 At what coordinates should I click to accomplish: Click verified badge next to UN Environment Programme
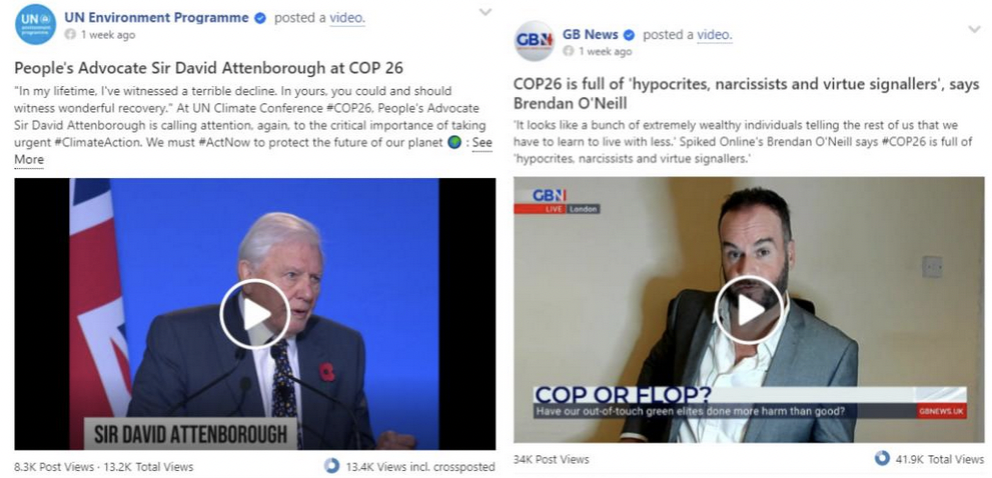tap(259, 18)
